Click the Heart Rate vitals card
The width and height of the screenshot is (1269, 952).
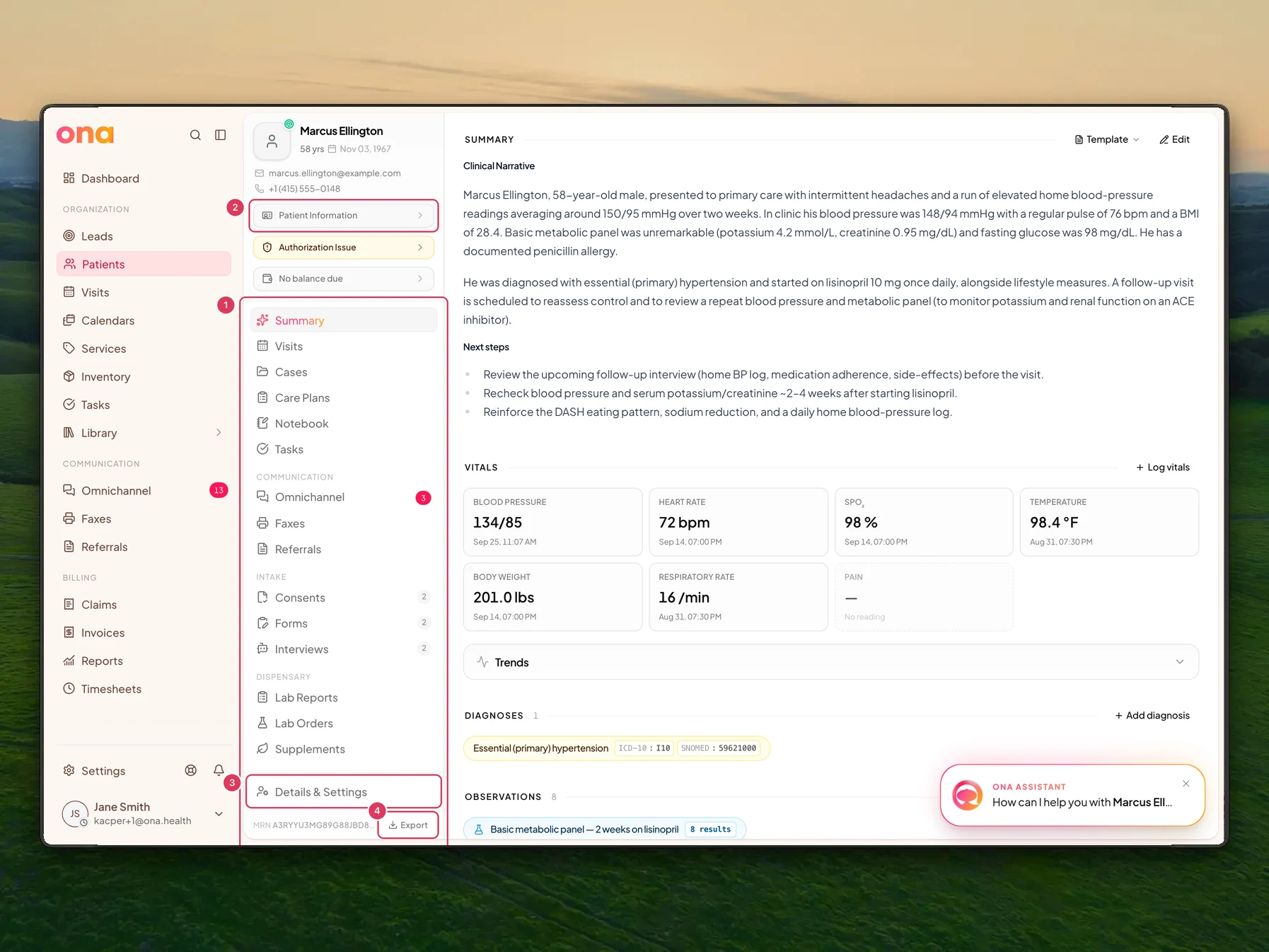tap(738, 522)
